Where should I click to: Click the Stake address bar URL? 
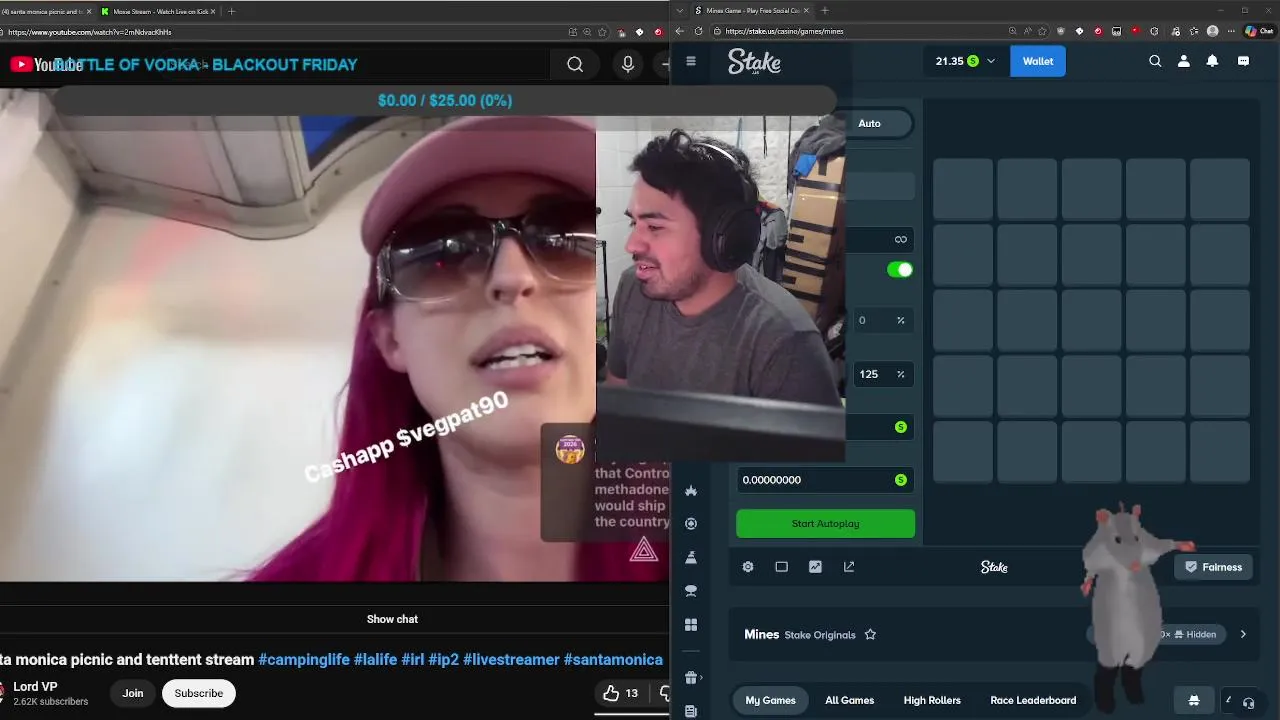[x=784, y=31]
